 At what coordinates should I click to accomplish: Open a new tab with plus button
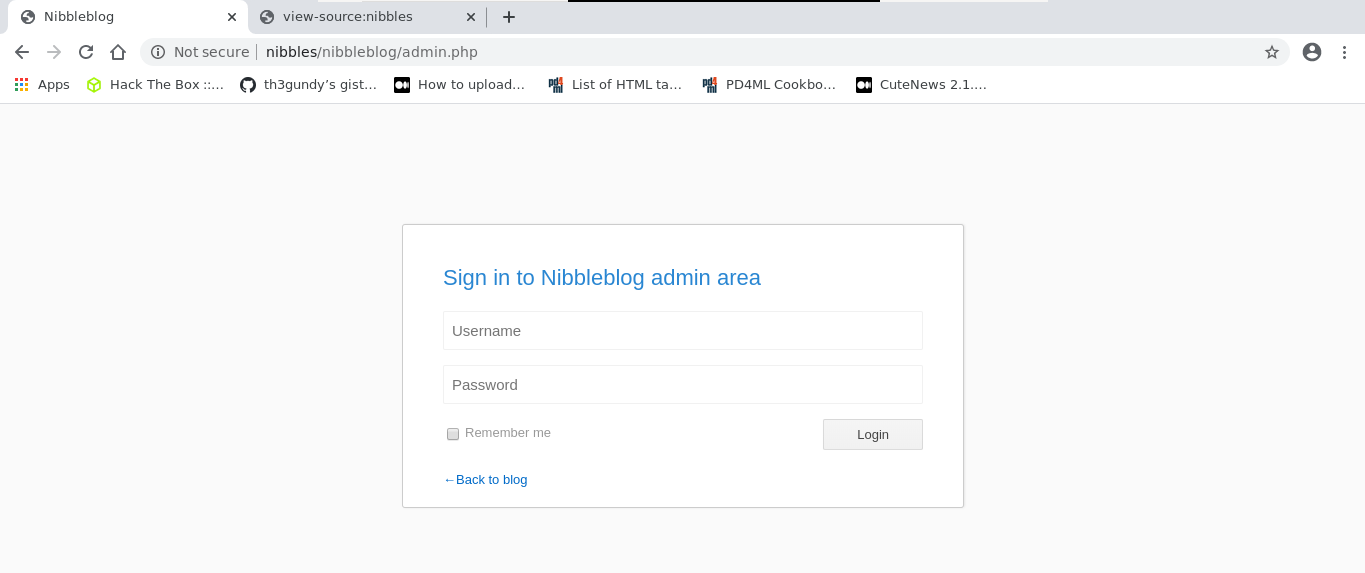tap(508, 17)
